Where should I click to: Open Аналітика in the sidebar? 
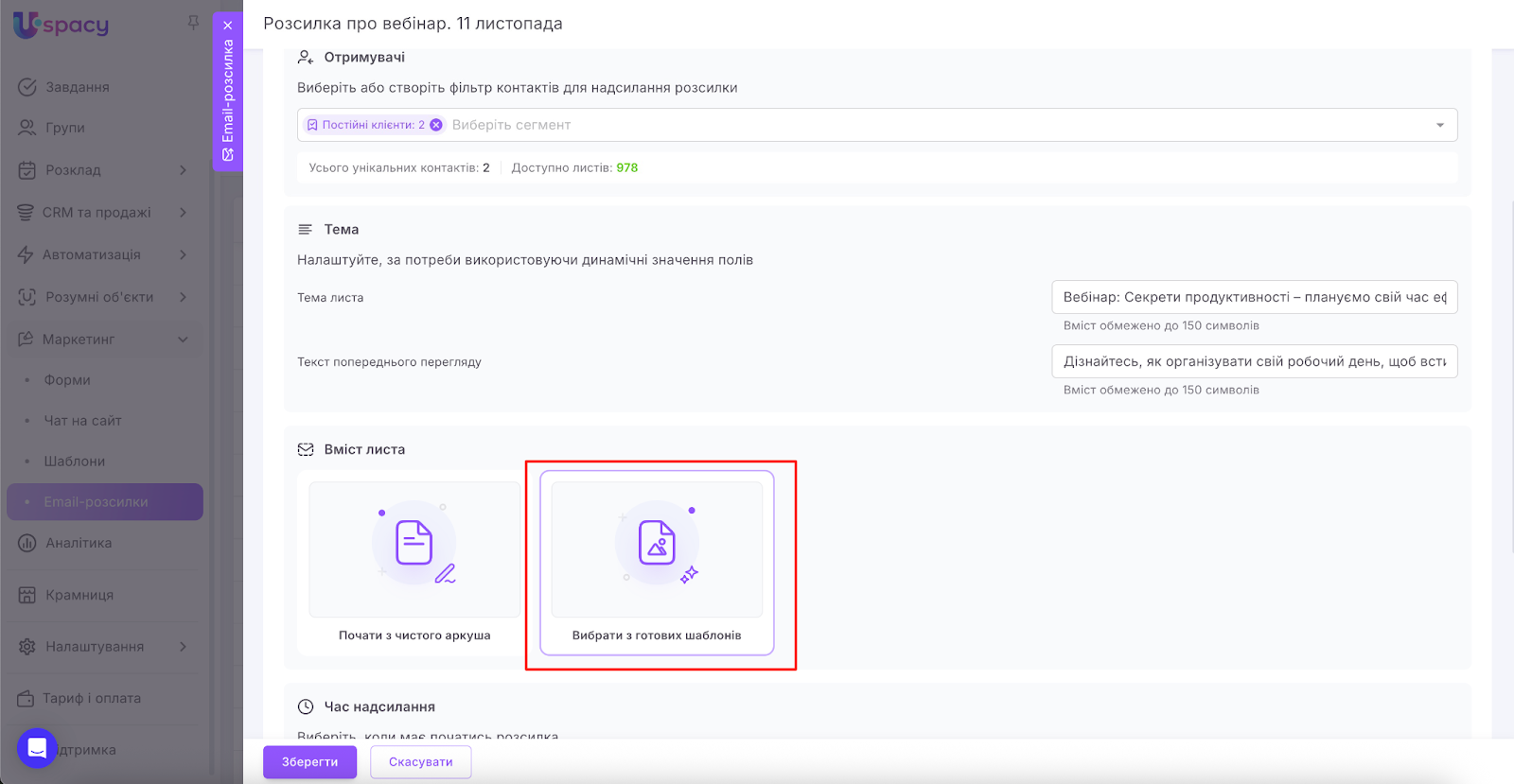pyautogui.click(x=79, y=543)
